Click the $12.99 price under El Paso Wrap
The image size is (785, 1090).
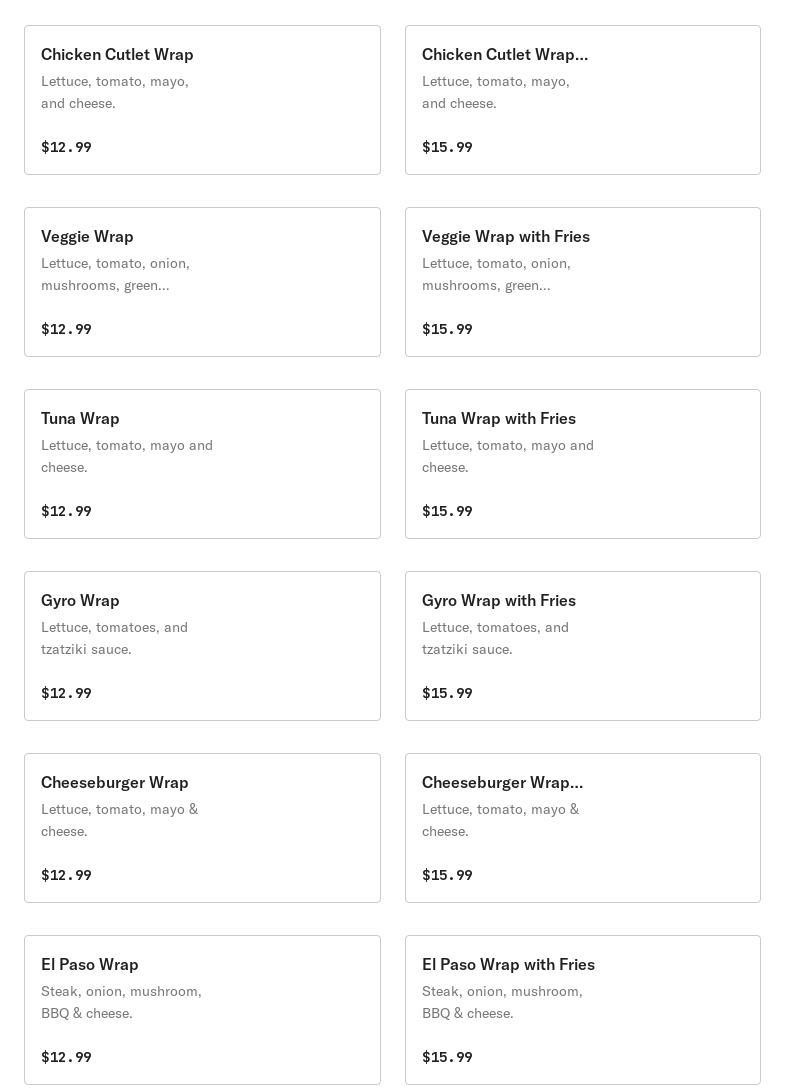tap(66, 1057)
